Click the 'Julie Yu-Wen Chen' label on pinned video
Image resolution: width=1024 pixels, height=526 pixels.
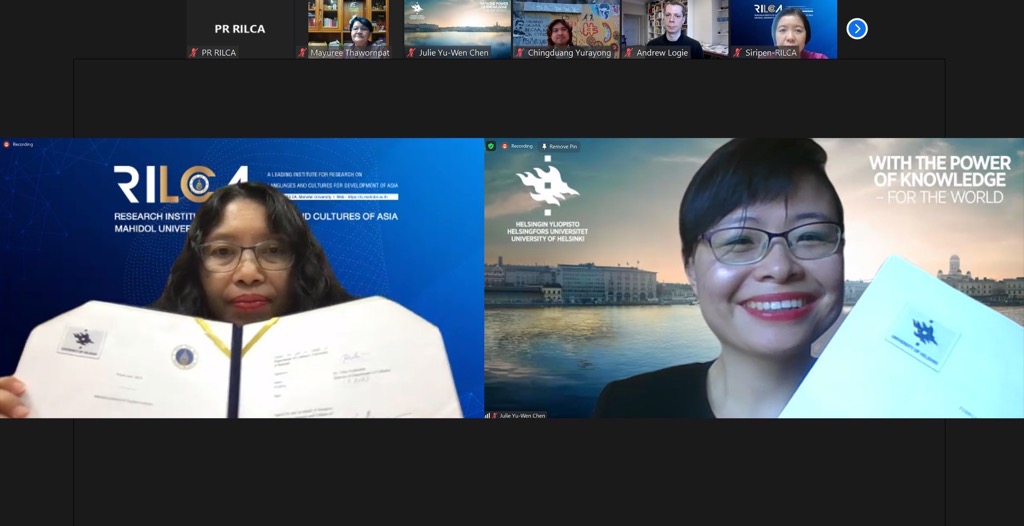coord(522,416)
